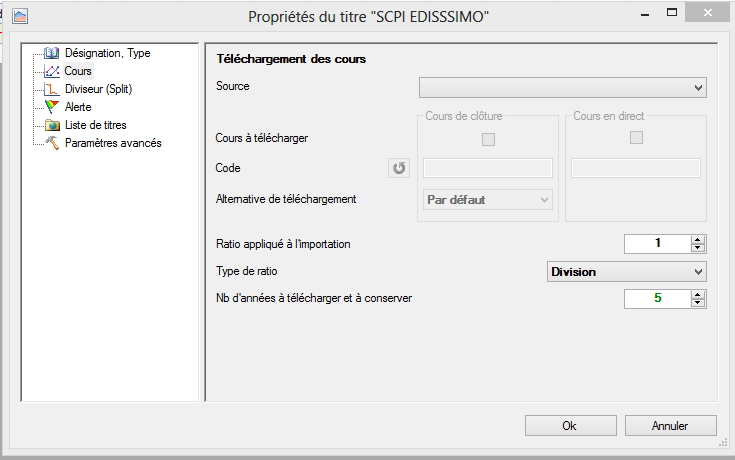Image resolution: width=735 pixels, height=460 pixels.
Task: Click the Diviseur (Split) icon
Action: [53, 89]
